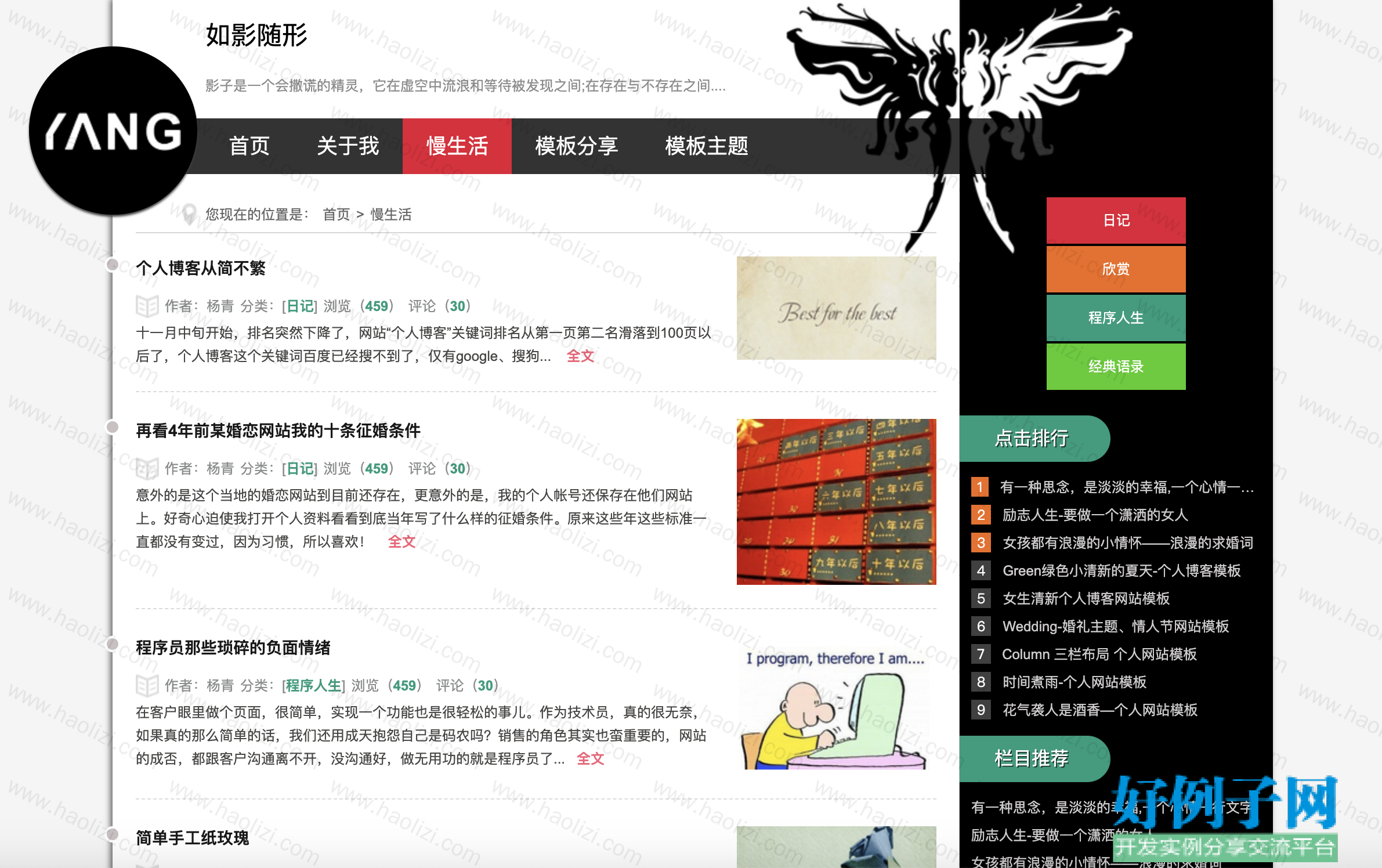Click timeline dot next to 个人博客从简不繁
The height and width of the screenshot is (868, 1382).
(113, 265)
